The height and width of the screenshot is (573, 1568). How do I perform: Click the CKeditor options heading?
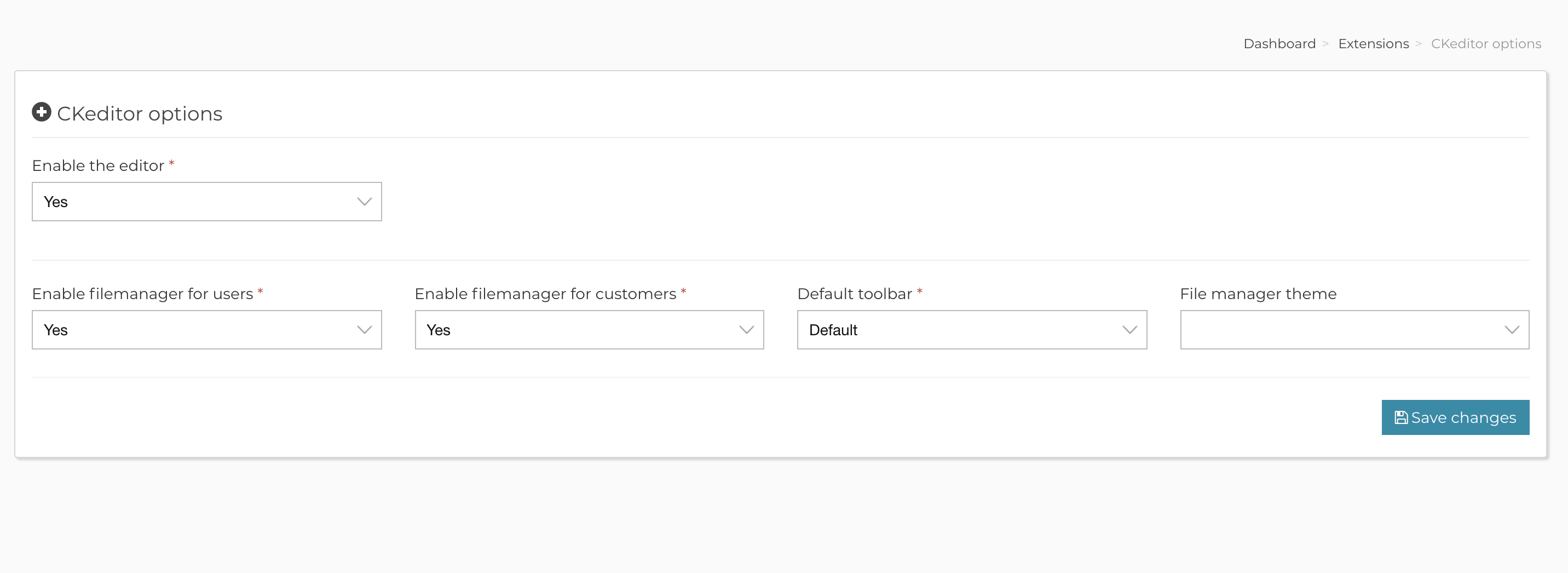pyautogui.click(x=140, y=114)
